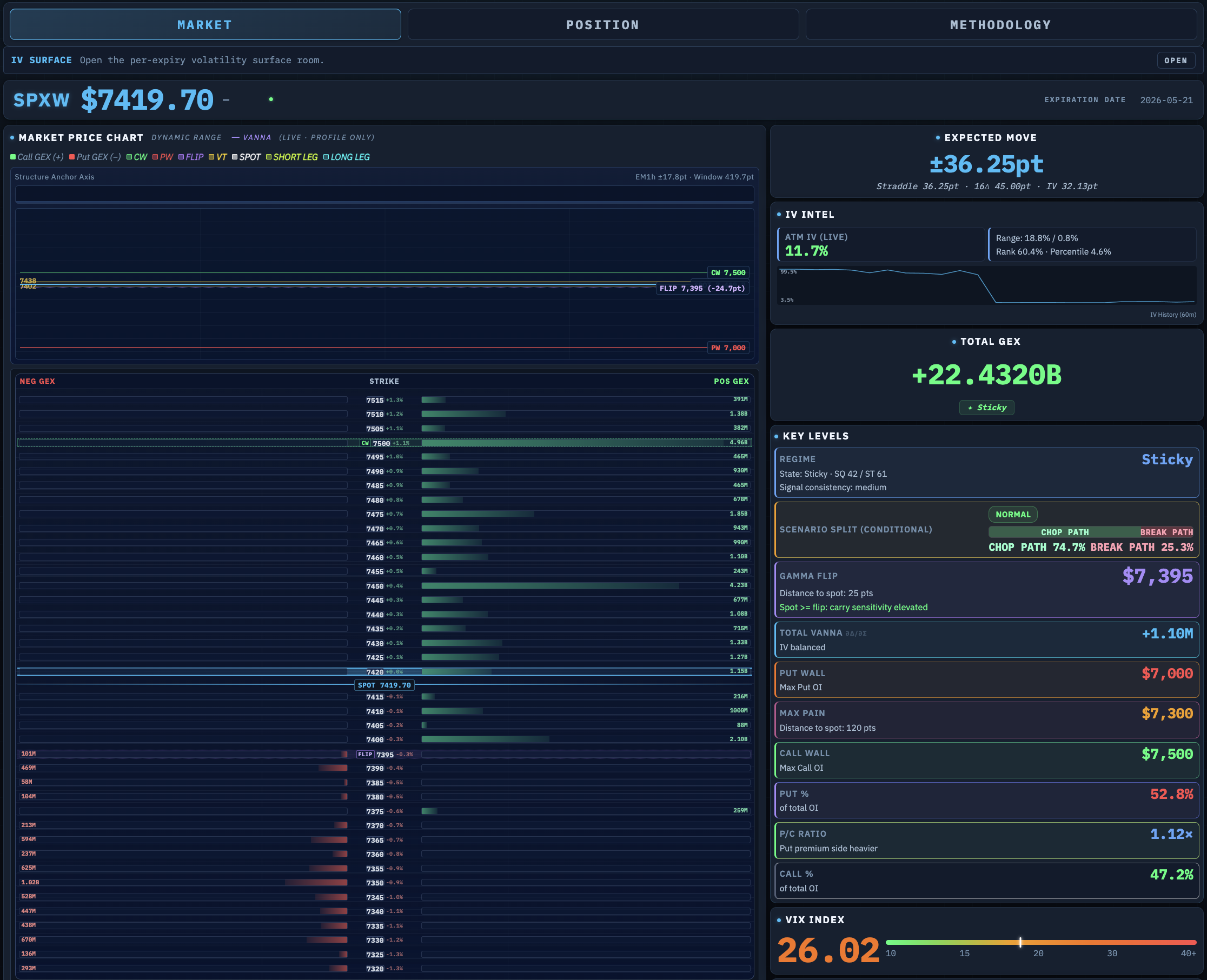Click the CW 7,500 chart label
Screen dimensions: 1207x980
728,272
